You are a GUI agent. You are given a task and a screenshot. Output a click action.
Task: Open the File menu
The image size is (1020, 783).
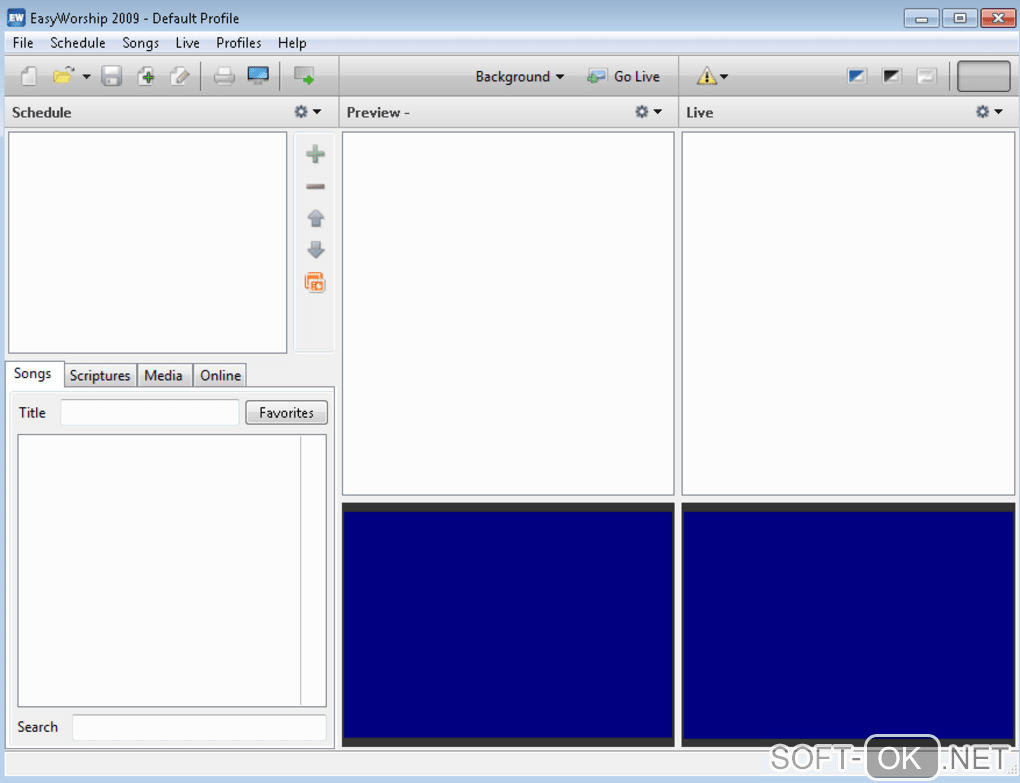coord(23,43)
